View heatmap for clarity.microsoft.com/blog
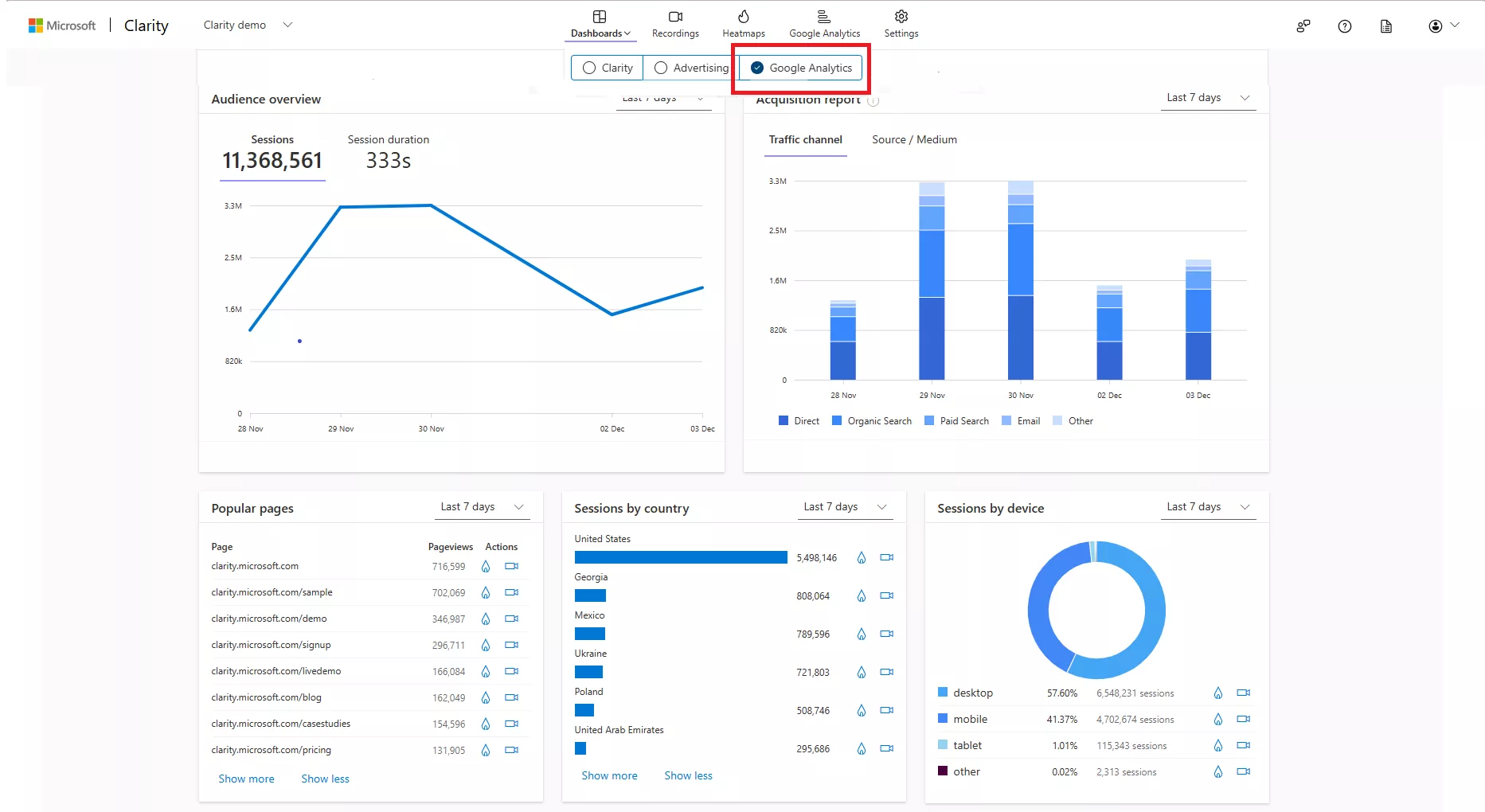The image size is (1485, 812). [x=486, y=698]
